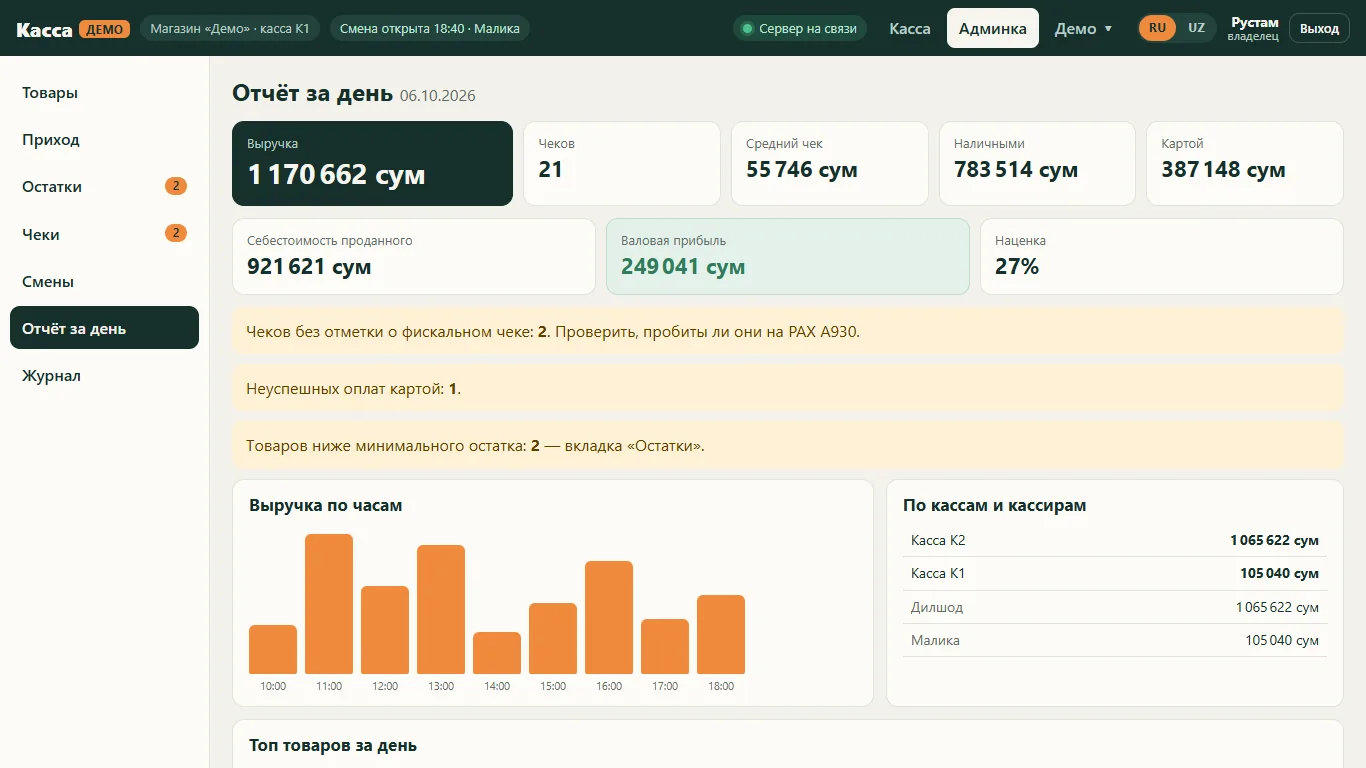The image size is (1366, 768).
Task: Click the Касса logo
Action: [44, 29]
